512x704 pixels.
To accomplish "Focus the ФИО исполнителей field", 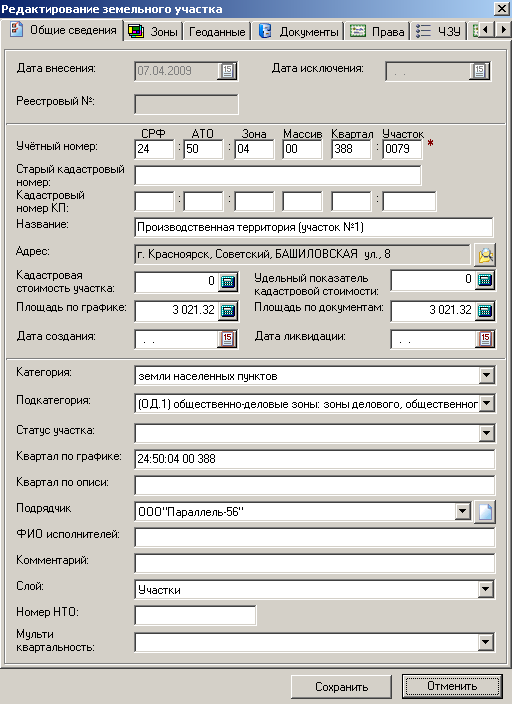I will (x=314, y=537).
